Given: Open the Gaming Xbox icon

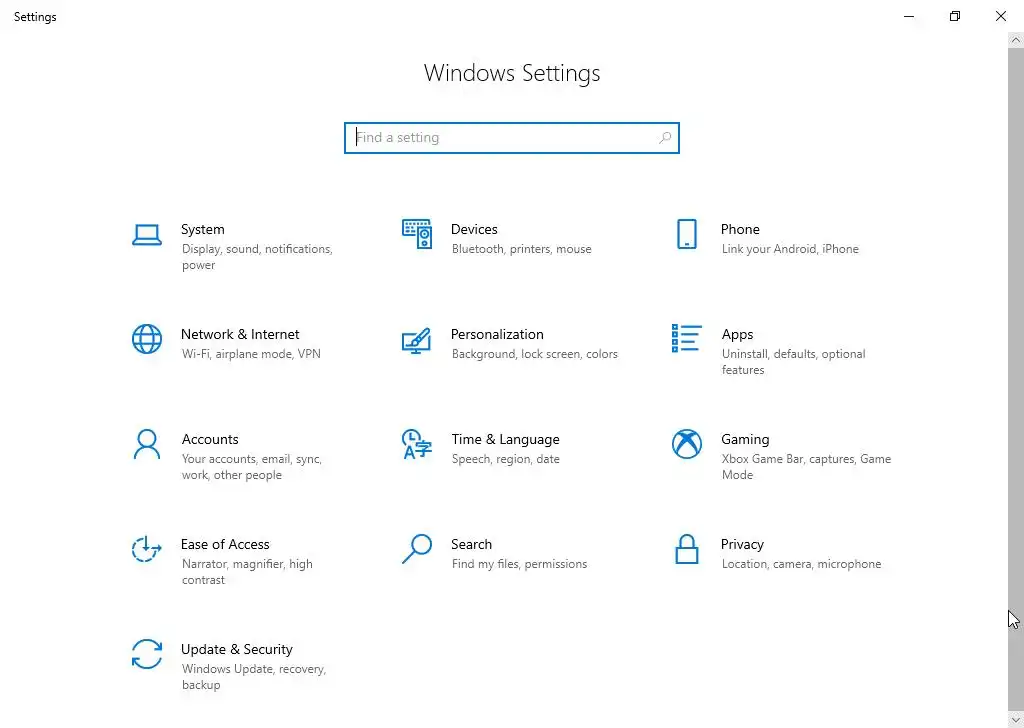Looking at the screenshot, I should 686,444.
